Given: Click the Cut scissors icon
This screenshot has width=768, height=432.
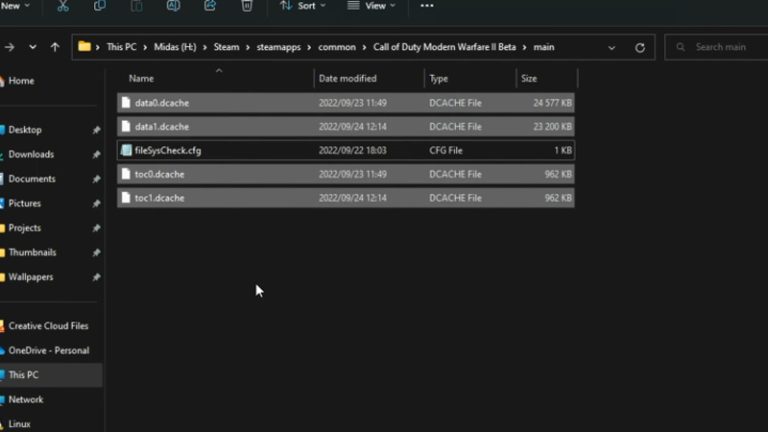Looking at the screenshot, I should [63, 6].
